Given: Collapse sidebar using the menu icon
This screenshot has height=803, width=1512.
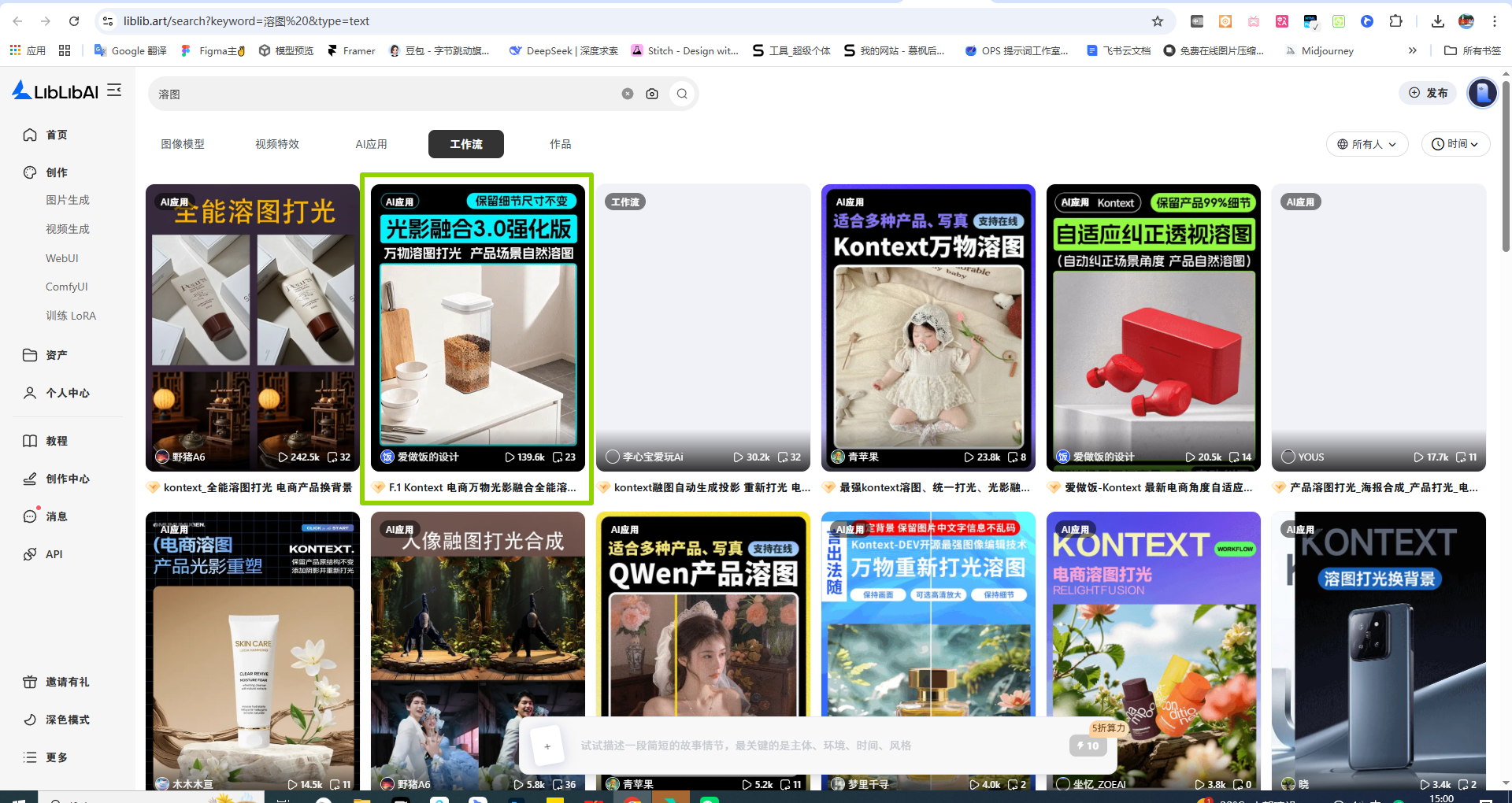Looking at the screenshot, I should [x=114, y=91].
